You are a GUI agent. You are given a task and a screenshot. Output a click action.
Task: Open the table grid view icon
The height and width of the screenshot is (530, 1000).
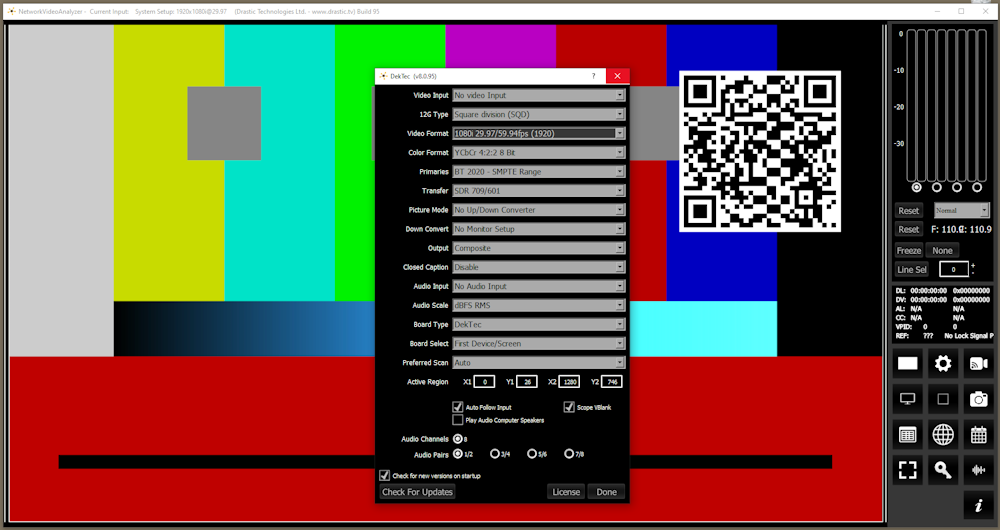coord(908,435)
